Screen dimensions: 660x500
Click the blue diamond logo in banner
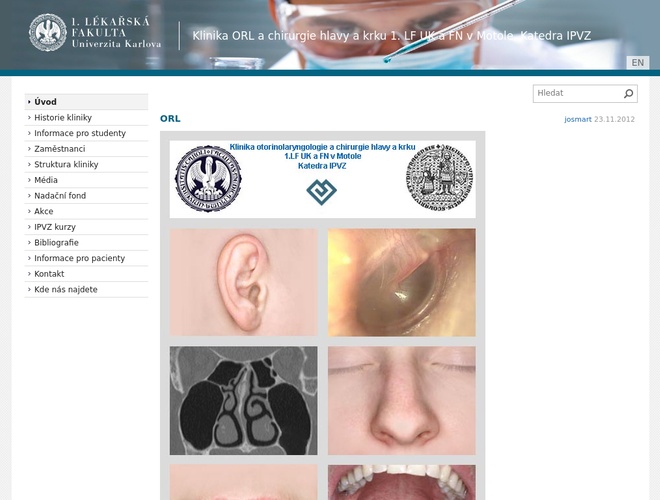321,192
